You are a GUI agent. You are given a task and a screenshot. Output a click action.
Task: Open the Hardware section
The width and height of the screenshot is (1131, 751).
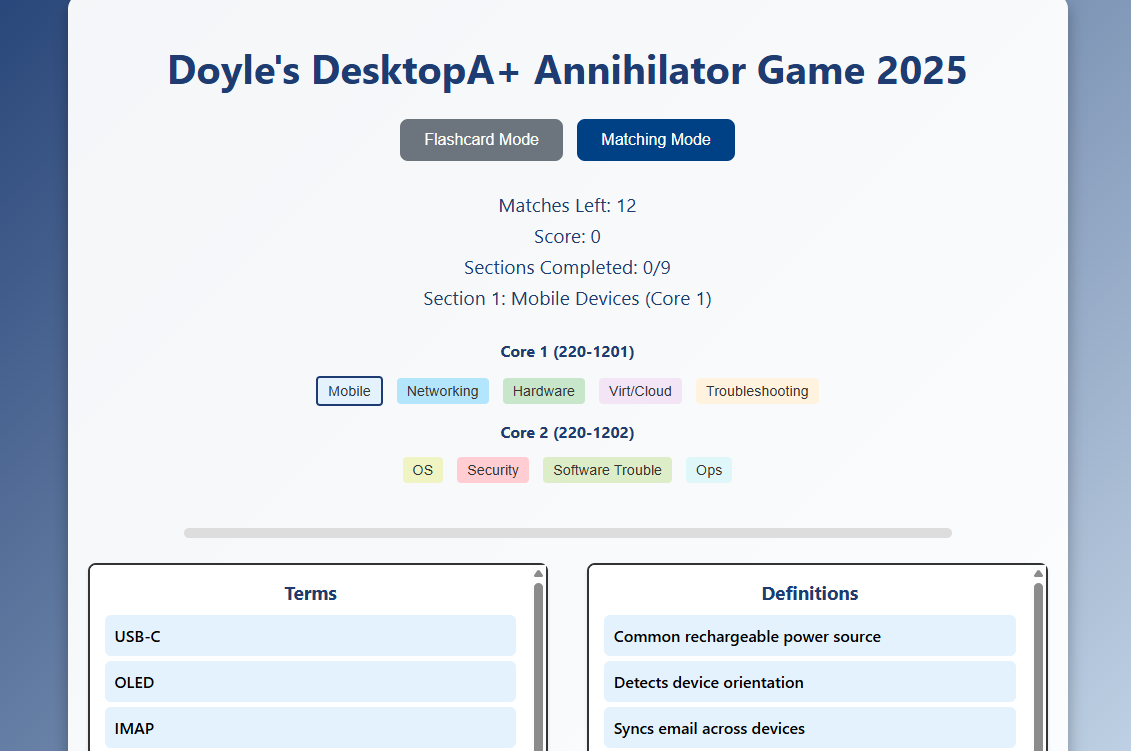pos(544,391)
